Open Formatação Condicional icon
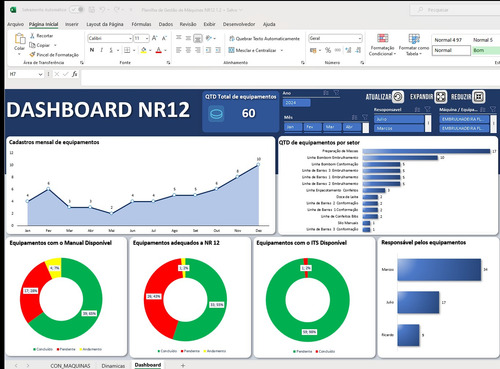This screenshot has width=500, height=369. point(382,38)
